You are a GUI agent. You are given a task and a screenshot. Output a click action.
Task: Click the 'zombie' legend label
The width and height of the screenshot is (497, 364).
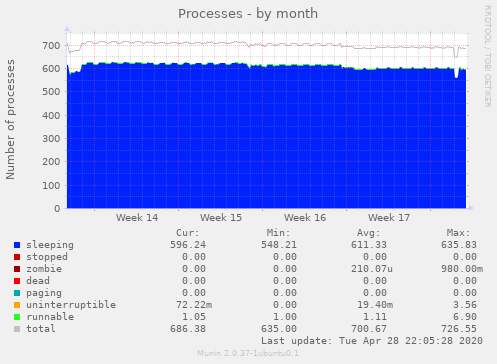pyautogui.click(x=44, y=269)
